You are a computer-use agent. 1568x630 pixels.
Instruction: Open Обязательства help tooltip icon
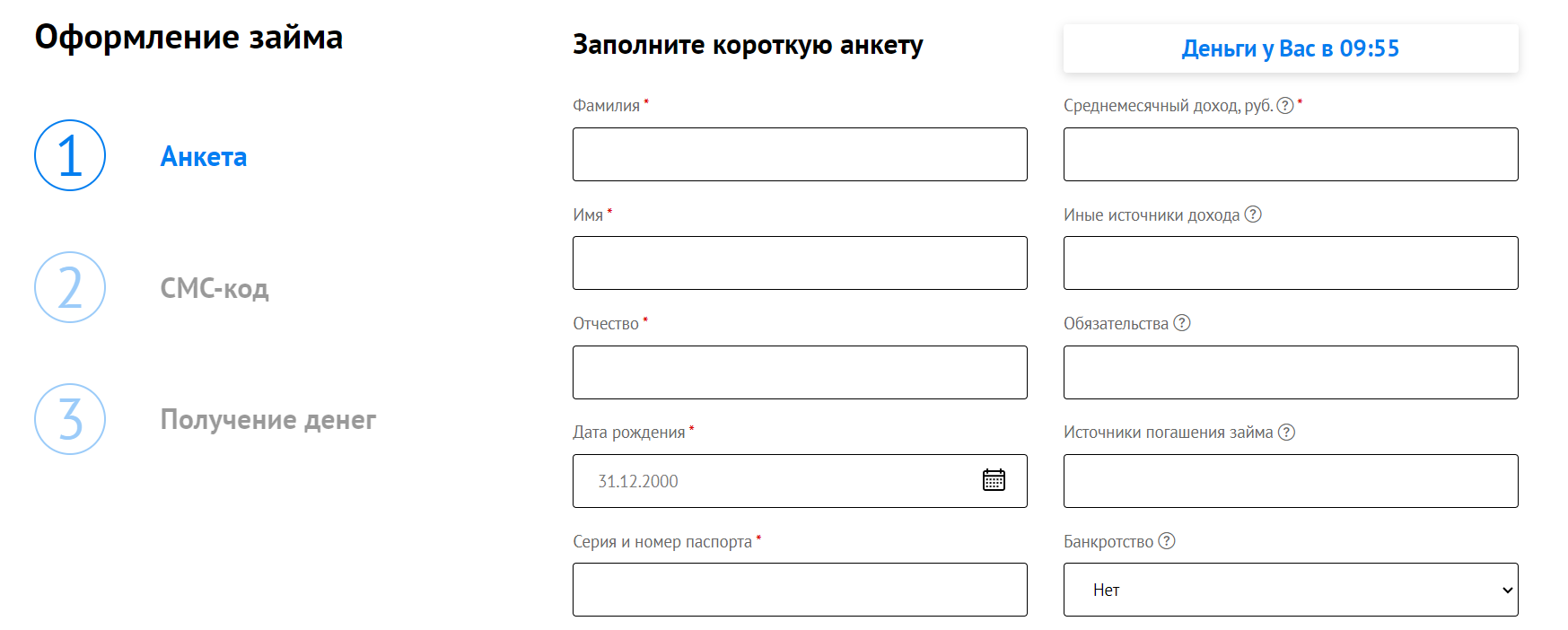1182,323
